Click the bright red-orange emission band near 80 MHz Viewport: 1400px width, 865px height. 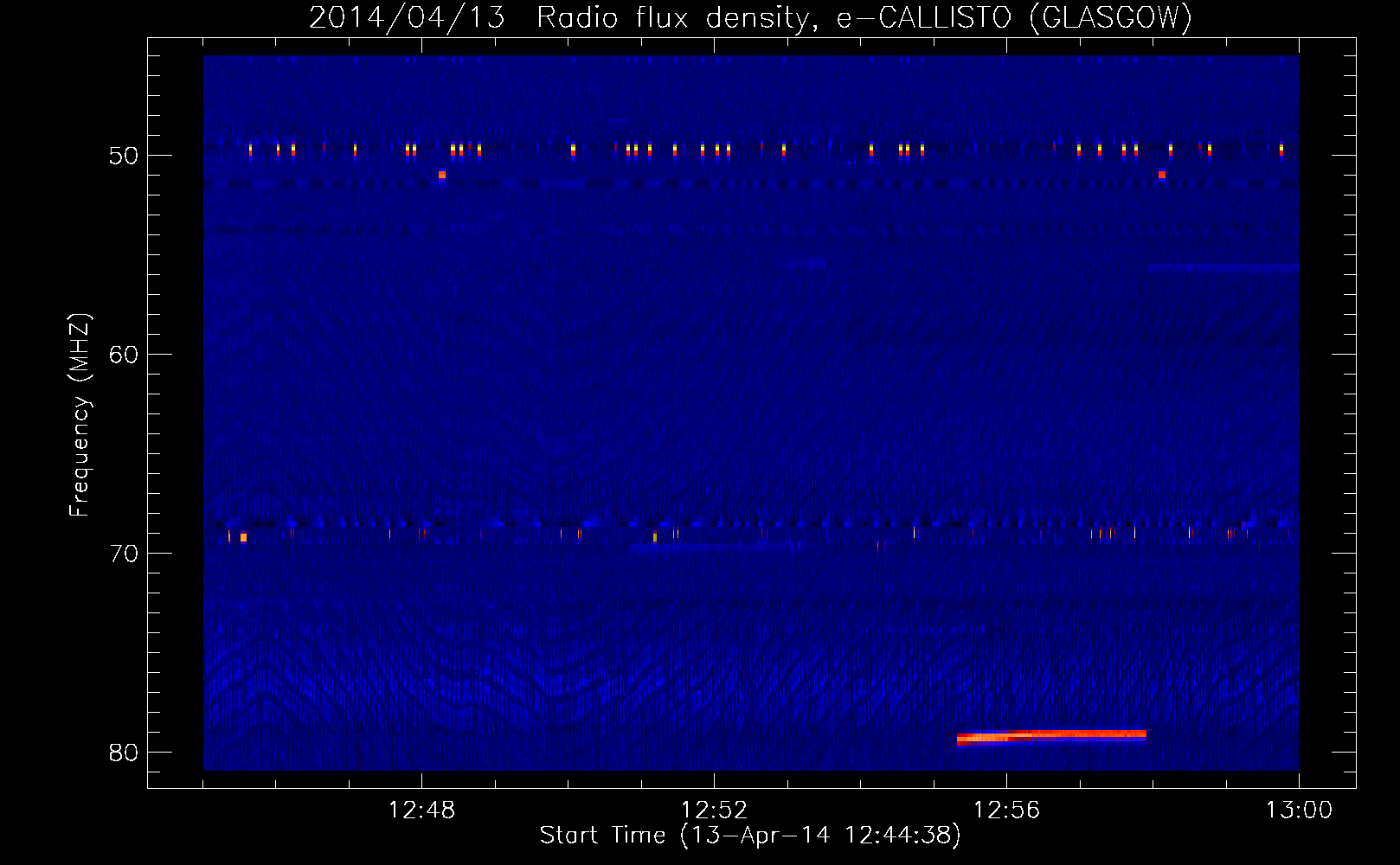coord(1051,737)
